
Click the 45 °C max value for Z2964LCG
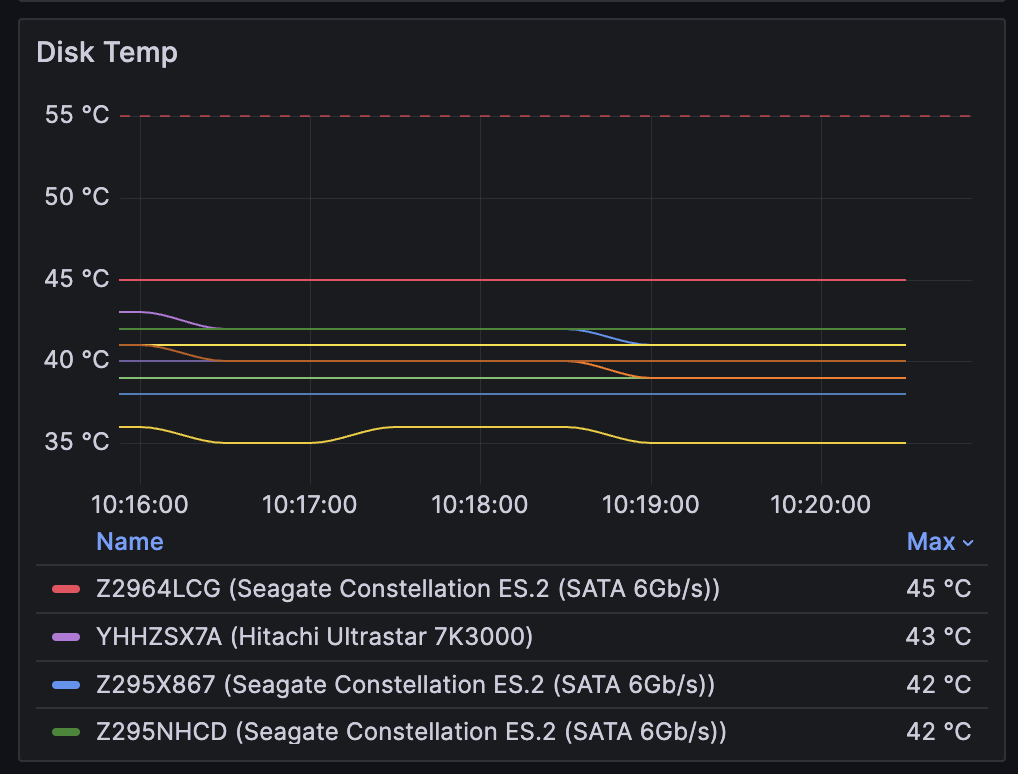pos(938,589)
